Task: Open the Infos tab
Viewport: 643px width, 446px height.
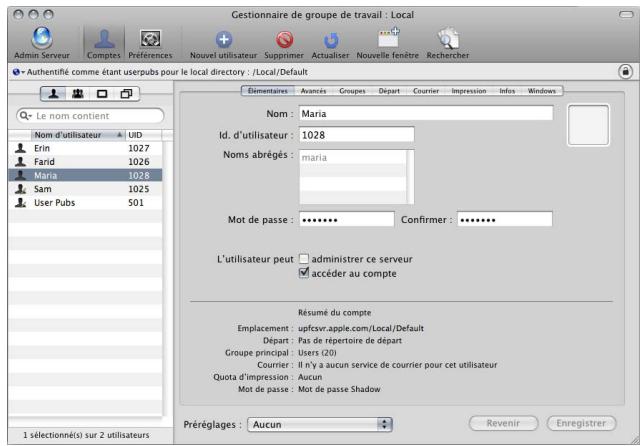Action: [x=507, y=91]
